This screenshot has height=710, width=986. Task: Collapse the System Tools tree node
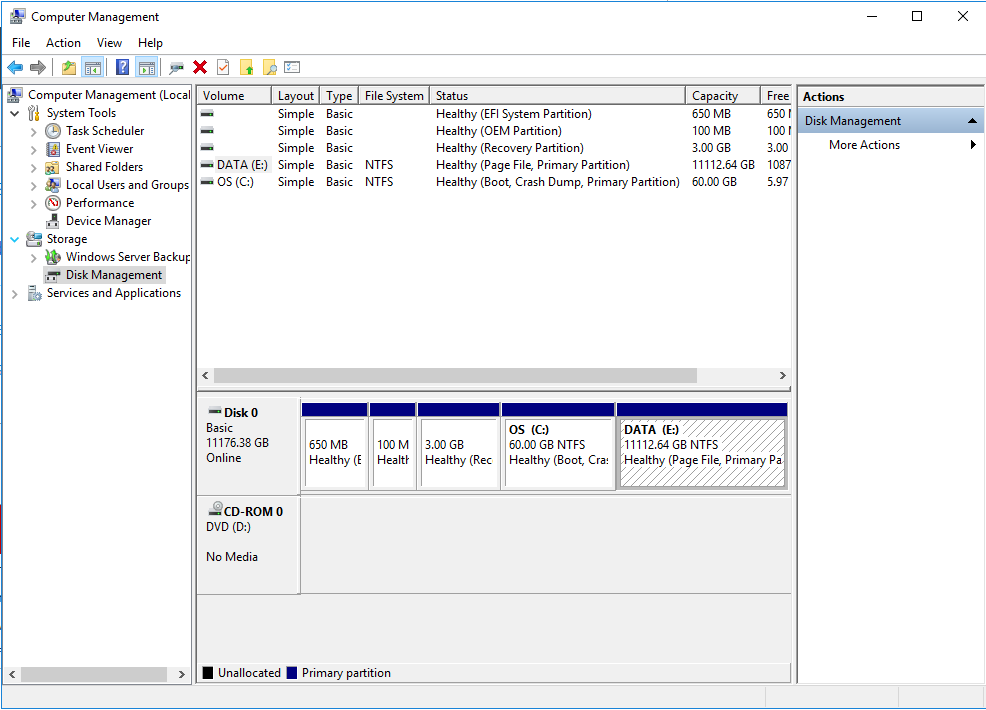[14, 114]
